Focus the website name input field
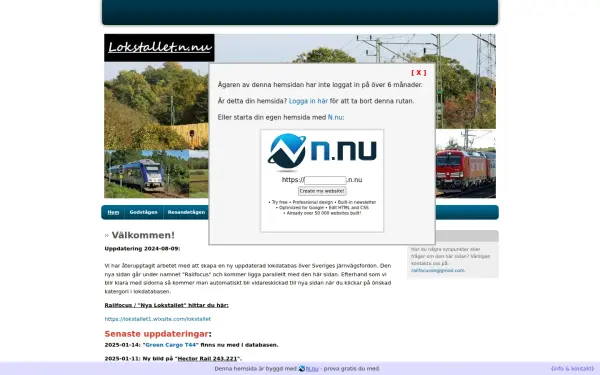 pyautogui.click(x=325, y=180)
